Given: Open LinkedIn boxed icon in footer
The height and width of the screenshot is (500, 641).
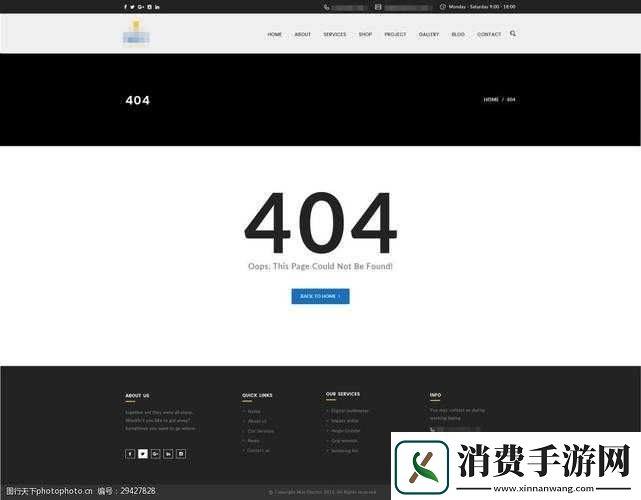Looking at the screenshot, I should click(168, 454).
